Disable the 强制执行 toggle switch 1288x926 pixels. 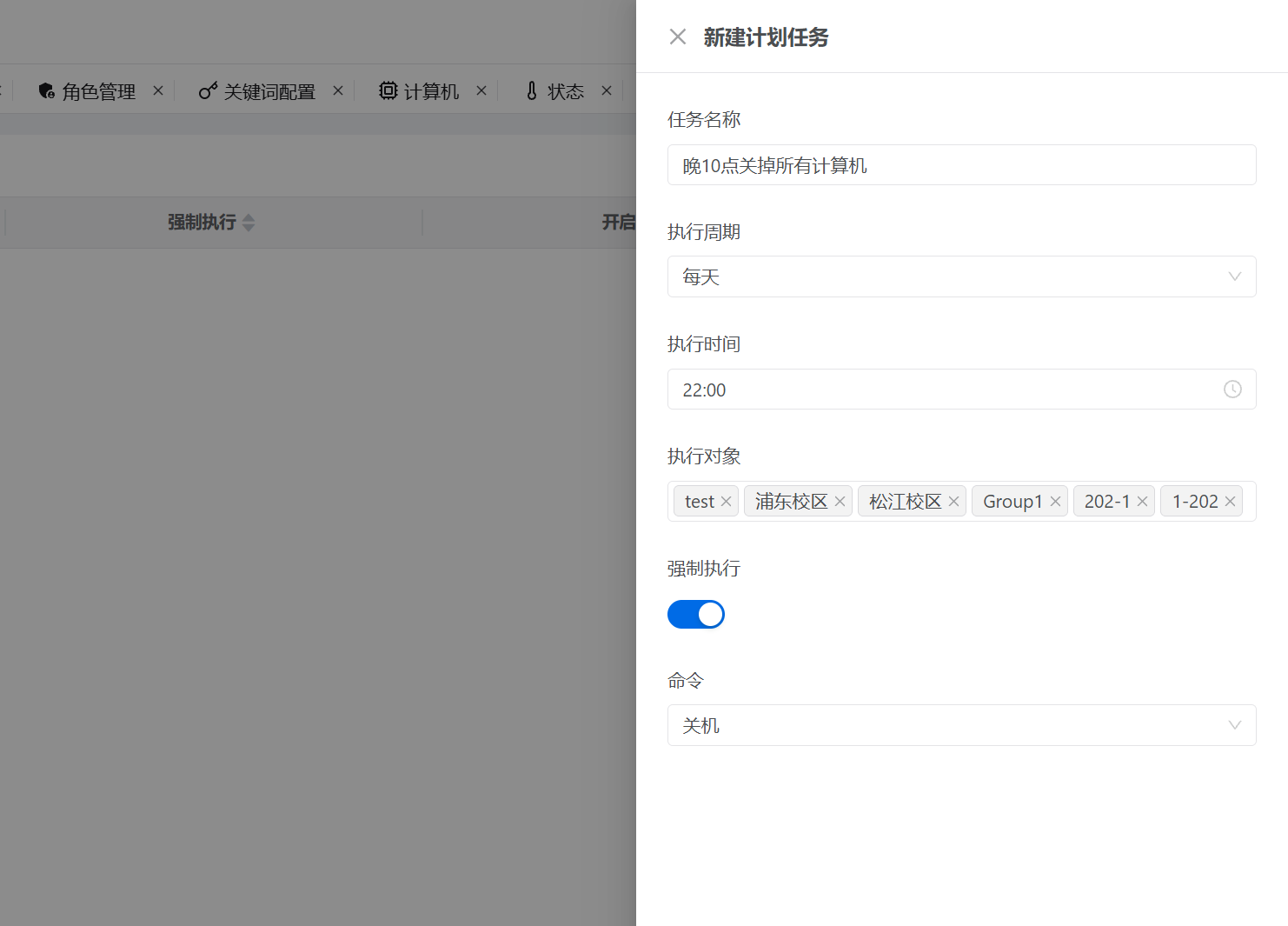click(695, 614)
